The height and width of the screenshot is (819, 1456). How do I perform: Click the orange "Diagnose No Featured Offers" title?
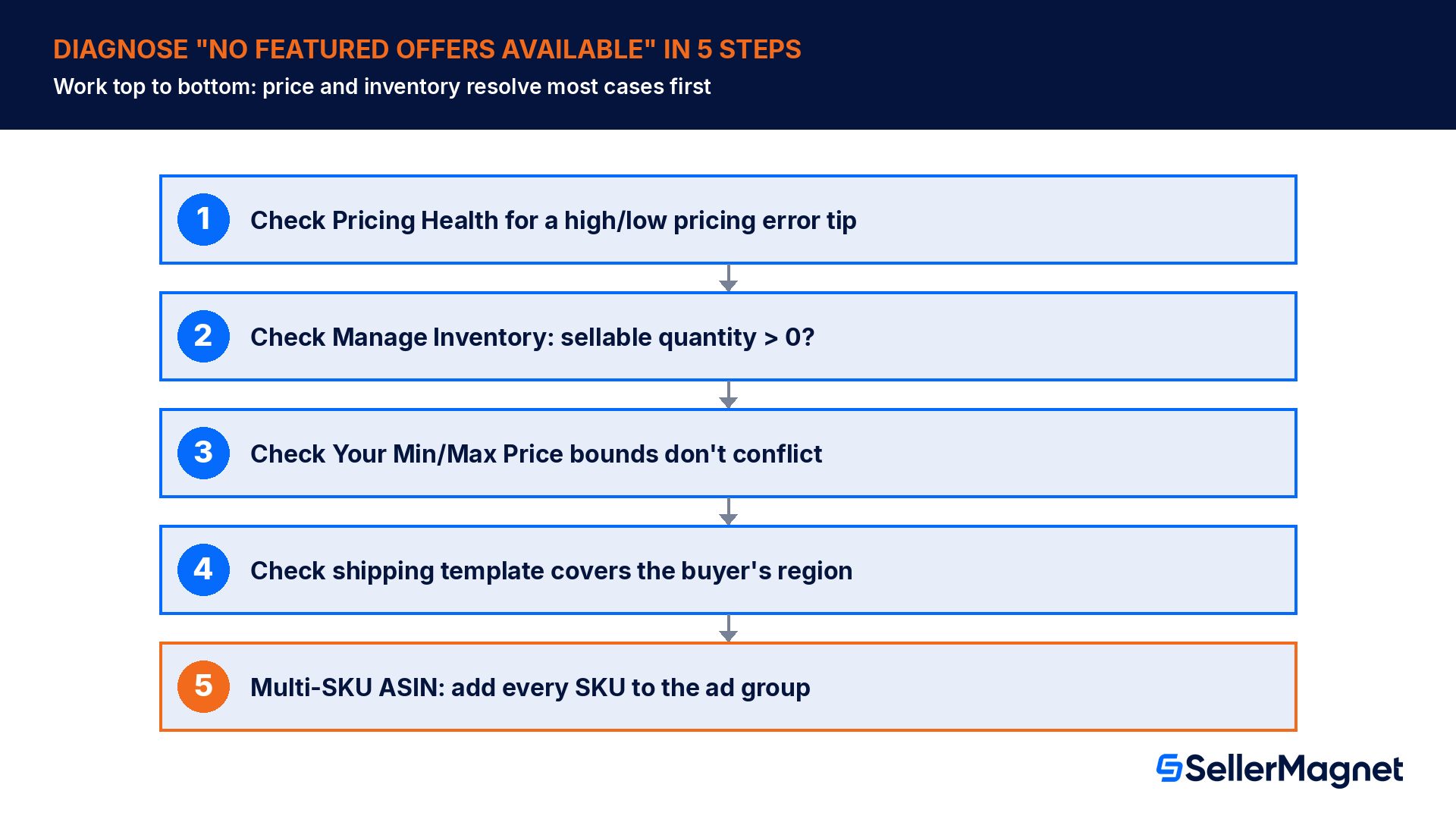point(427,49)
